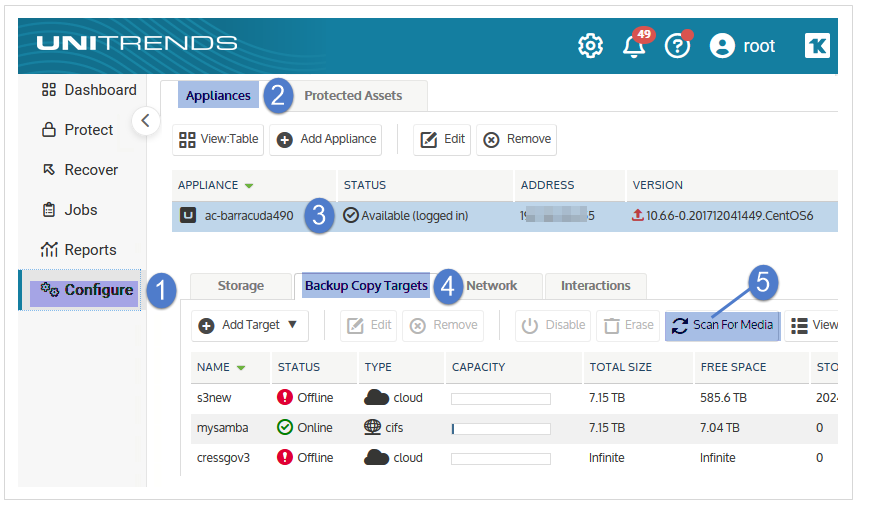Click the 585.6 TB free space value
Image resolution: width=873 pixels, height=516 pixels.
click(723, 398)
